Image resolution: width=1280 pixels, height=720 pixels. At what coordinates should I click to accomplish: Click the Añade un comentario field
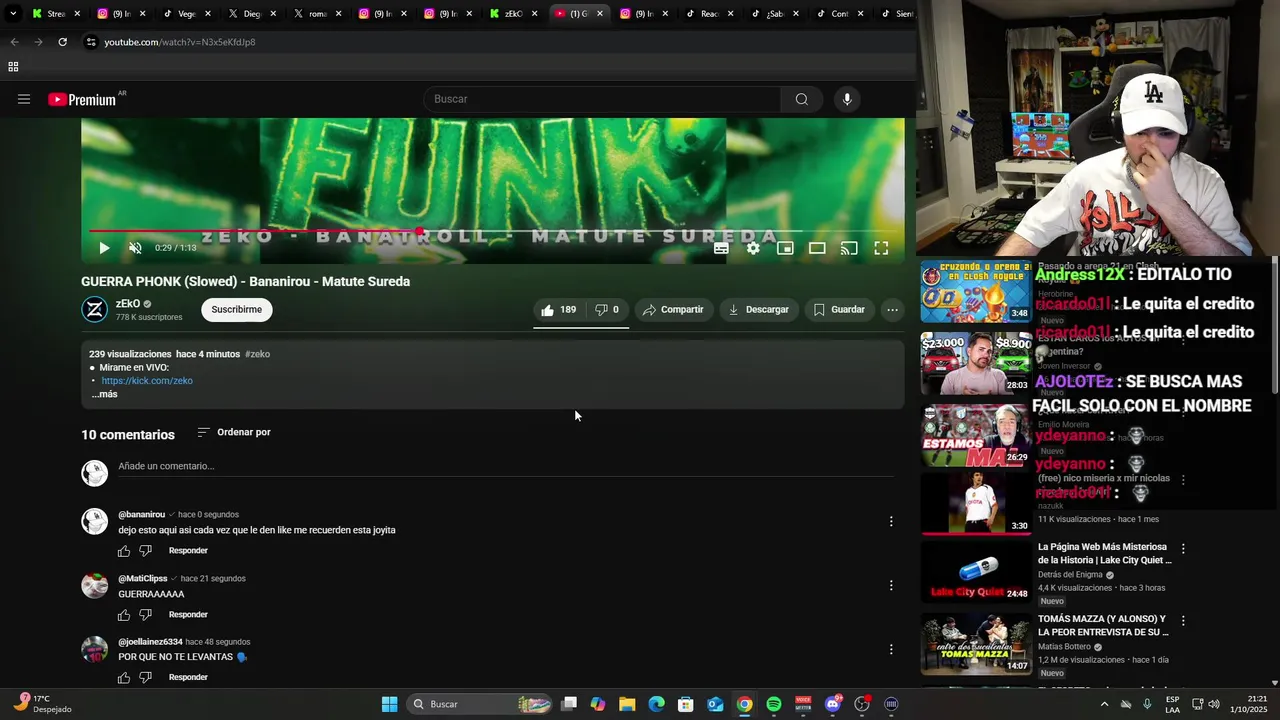[x=505, y=467]
